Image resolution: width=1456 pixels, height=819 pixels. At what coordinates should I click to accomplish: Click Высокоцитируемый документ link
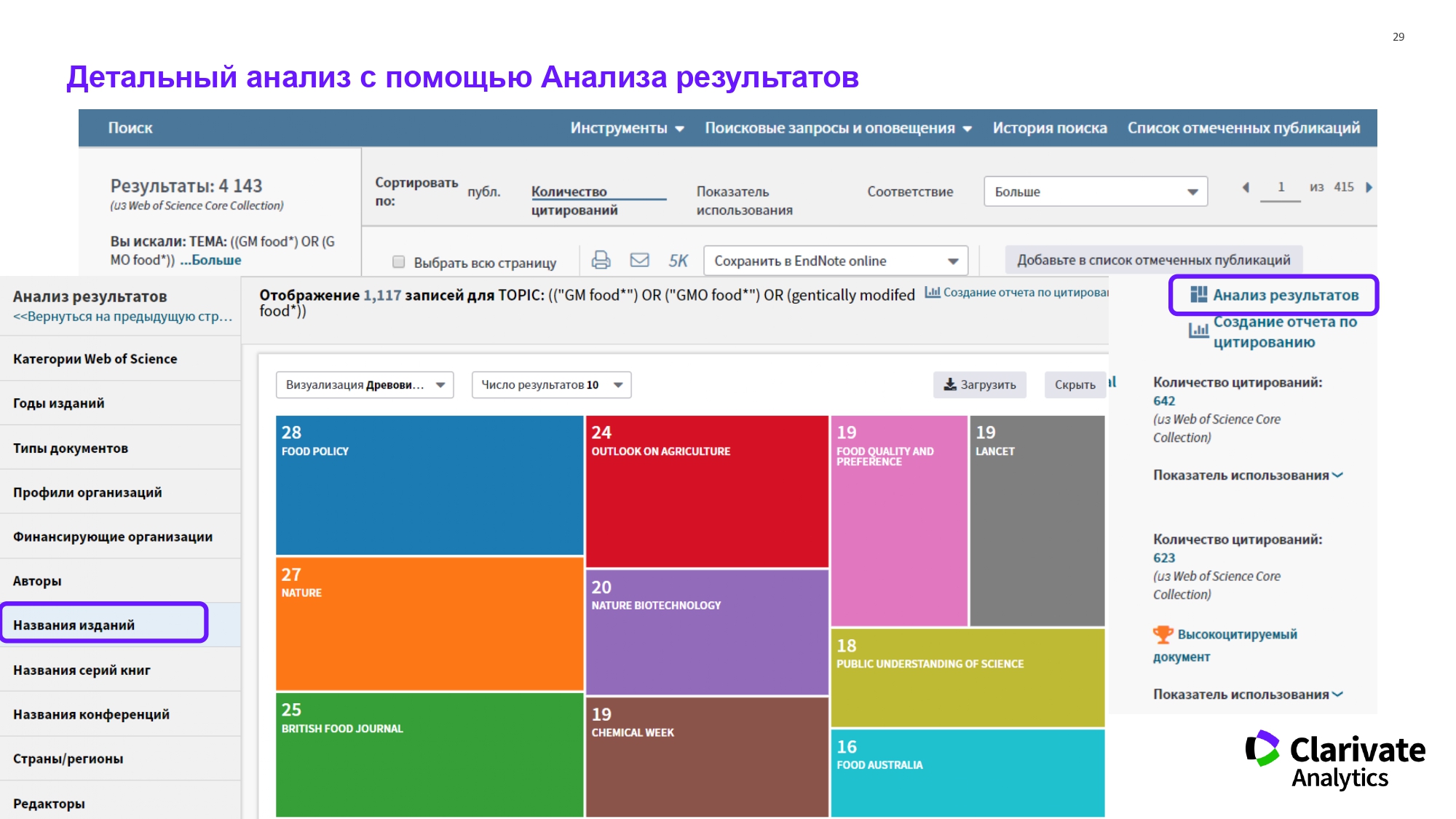coord(1224,645)
